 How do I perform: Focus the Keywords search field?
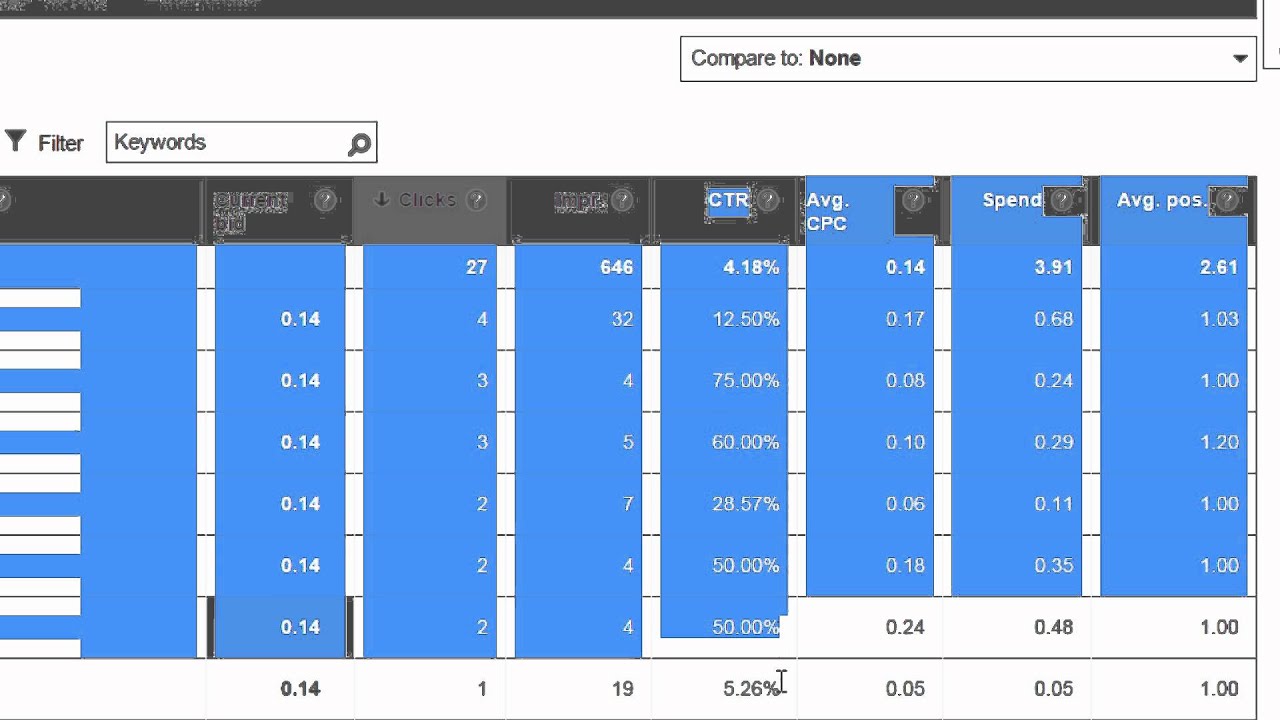(241, 142)
